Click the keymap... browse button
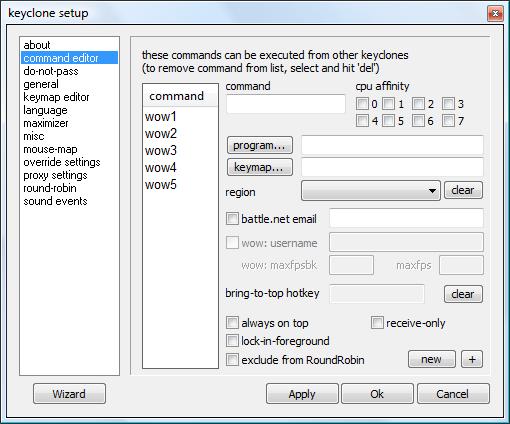The image size is (510, 424). (260, 167)
